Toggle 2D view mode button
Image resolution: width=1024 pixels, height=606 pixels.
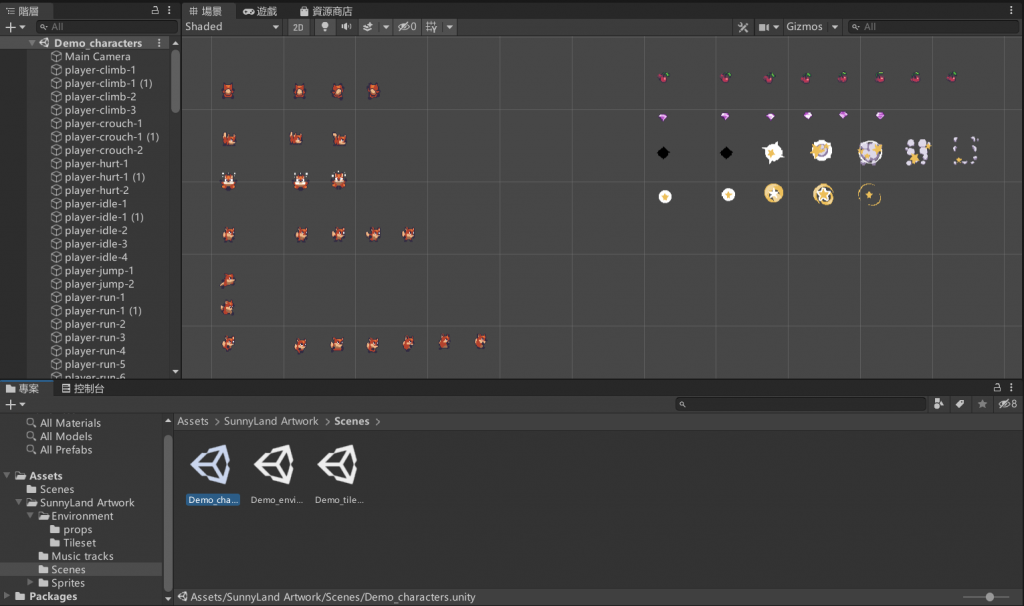point(298,27)
